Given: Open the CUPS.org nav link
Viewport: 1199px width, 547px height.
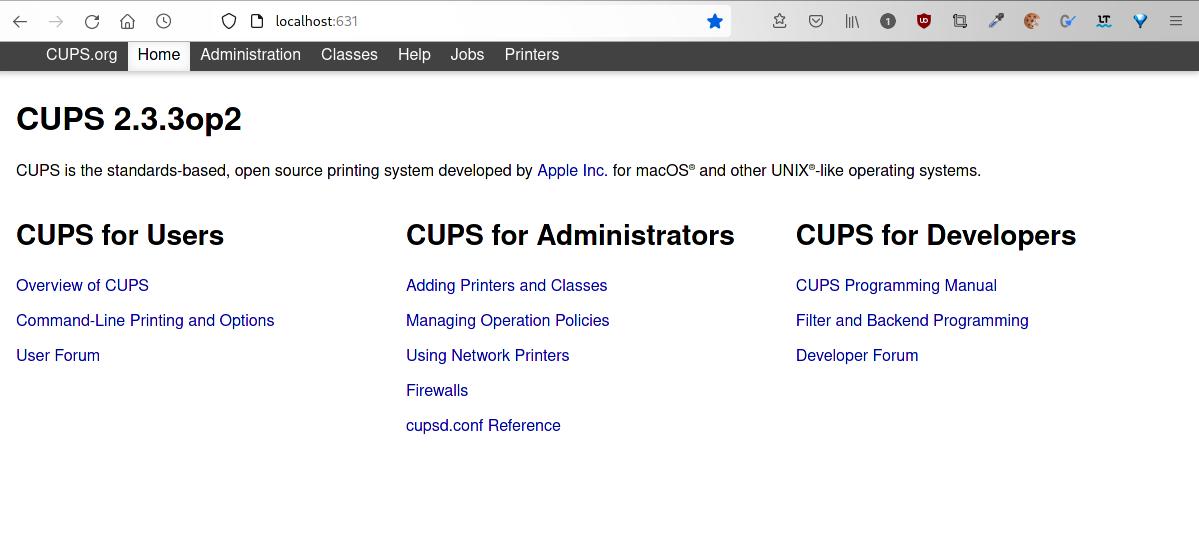Looking at the screenshot, I should 82,54.
